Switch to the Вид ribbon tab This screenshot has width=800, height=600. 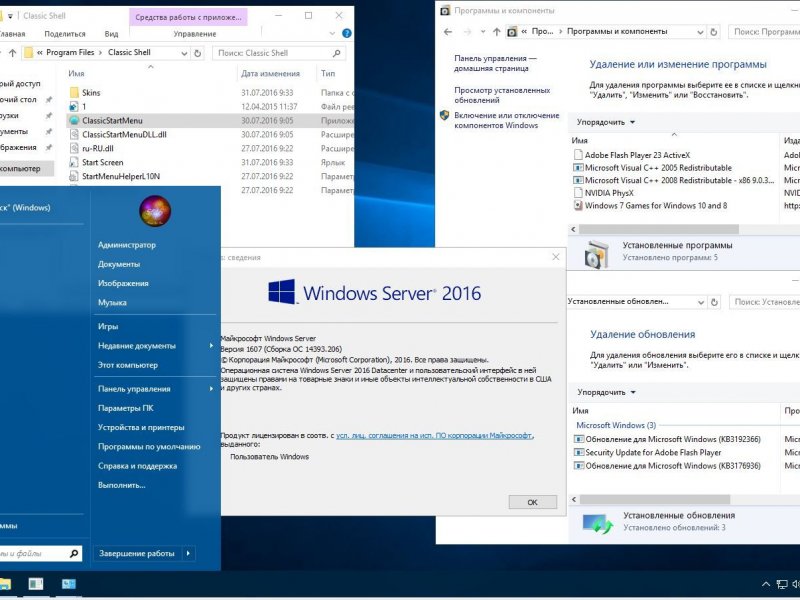coord(111,34)
